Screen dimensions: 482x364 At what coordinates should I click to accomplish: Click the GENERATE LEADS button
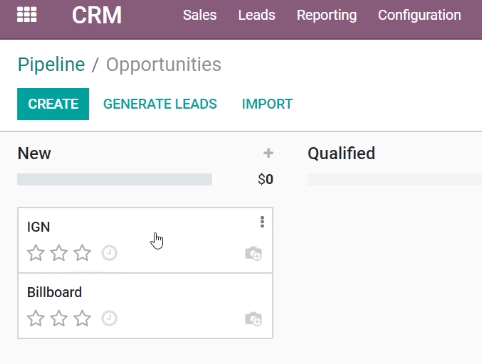(x=160, y=104)
